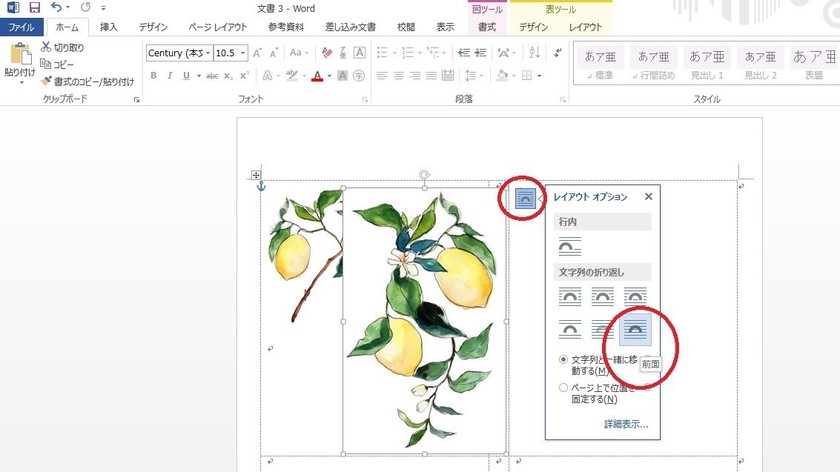Open bullets list dropdown
Viewport: 840px width, 472px height.
[395, 53]
